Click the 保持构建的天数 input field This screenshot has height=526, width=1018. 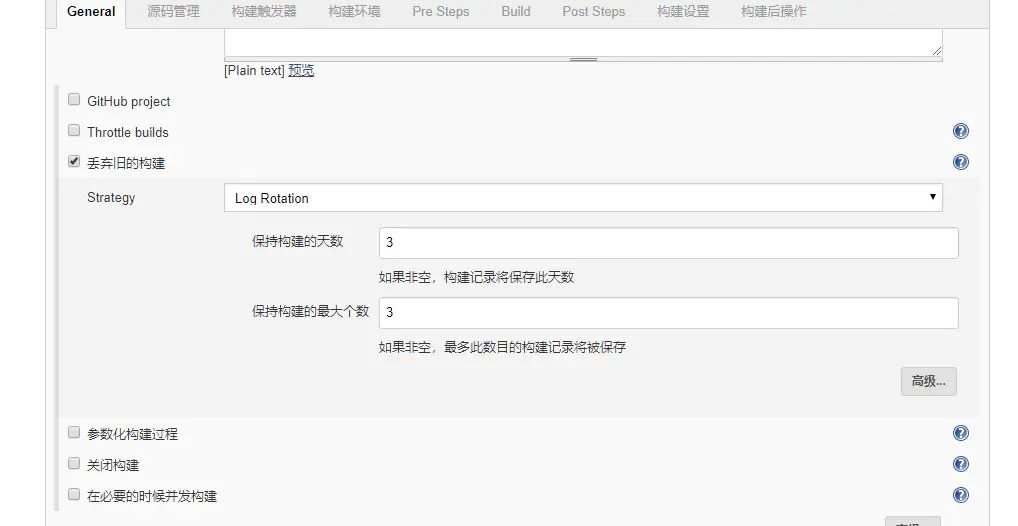pos(669,243)
